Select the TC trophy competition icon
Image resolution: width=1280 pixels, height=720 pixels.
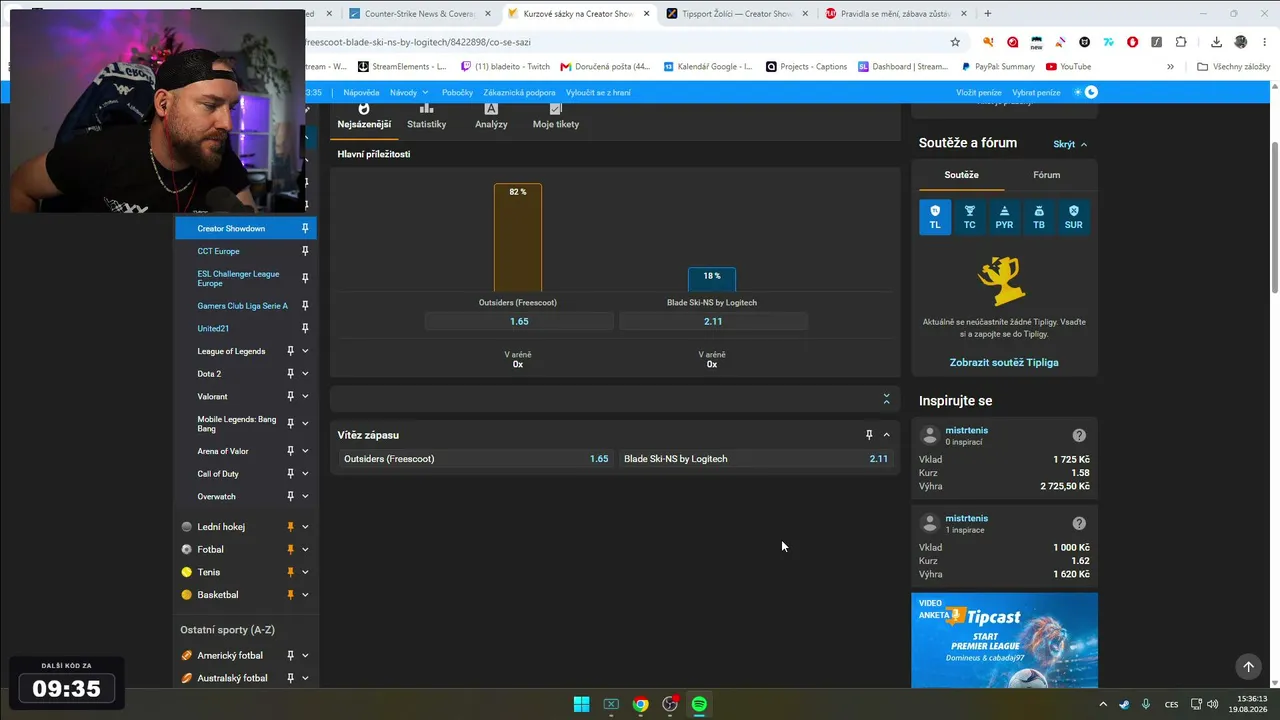click(x=970, y=217)
